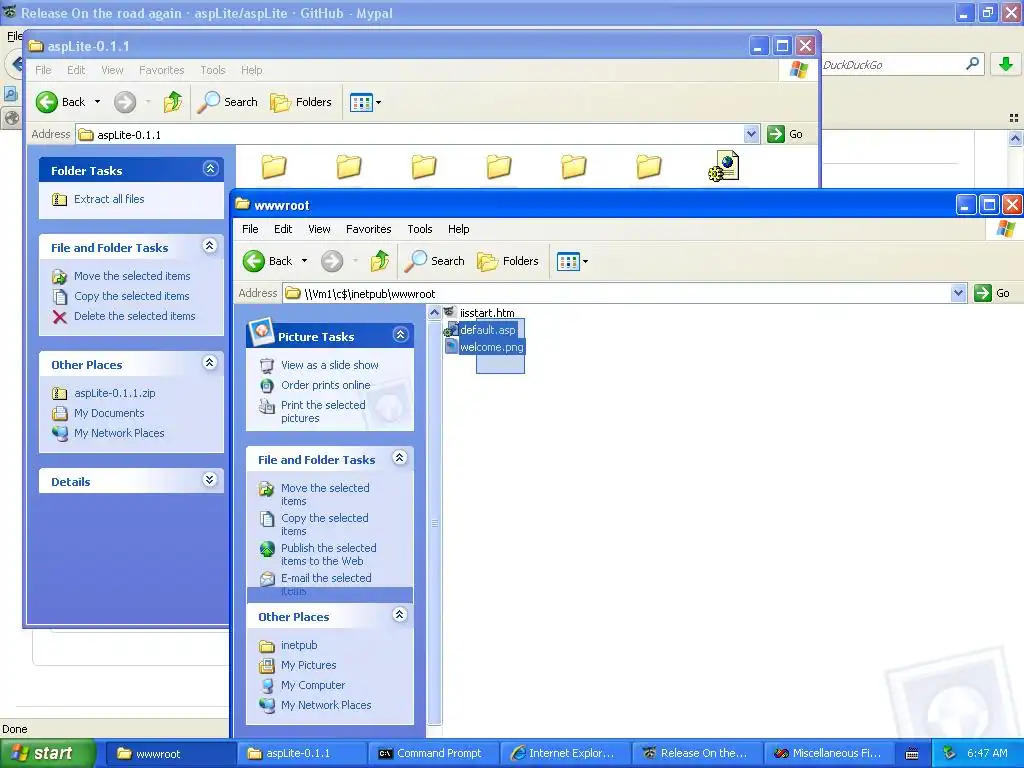Go up one level in wwwroot window
The image size is (1024, 768).
[379, 261]
